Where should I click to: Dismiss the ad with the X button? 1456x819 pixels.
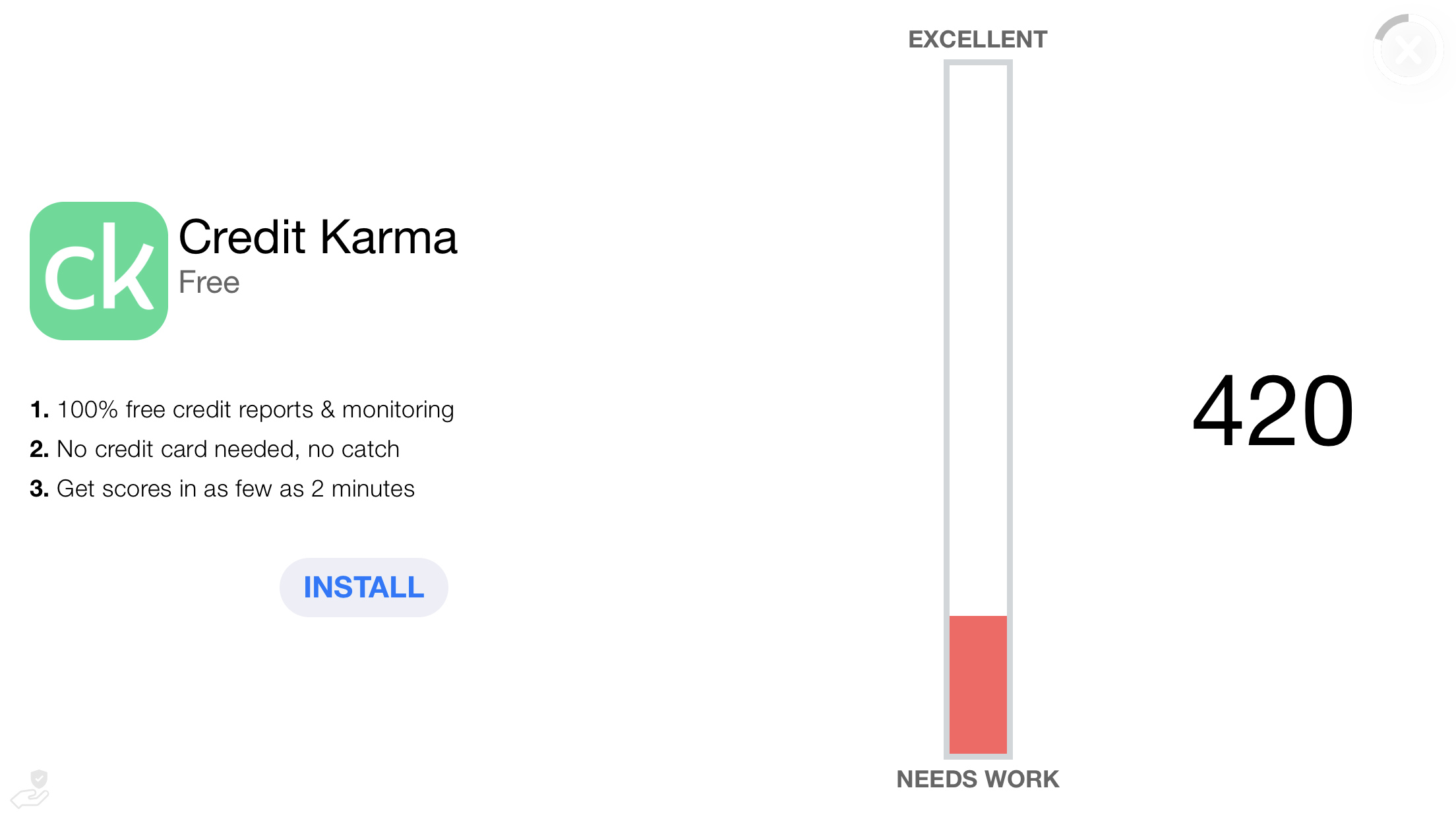pyautogui.click(x=1409, y=50)
